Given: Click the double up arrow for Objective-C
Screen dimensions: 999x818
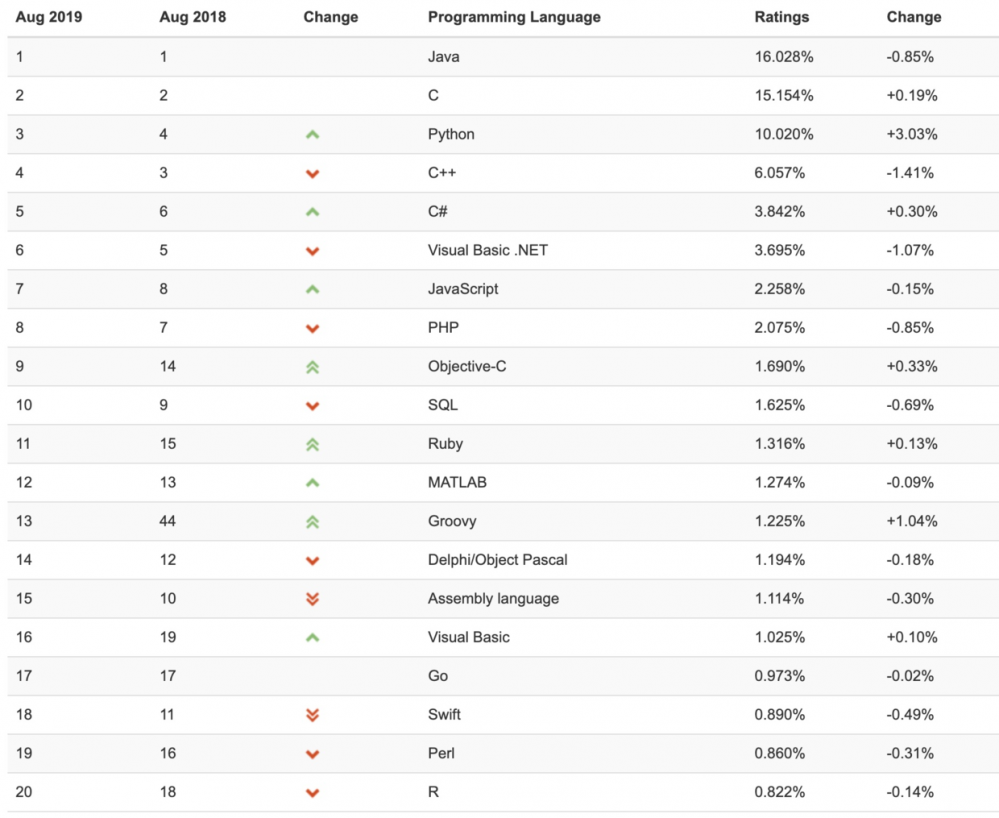Looking at the screenshot, I should tap(312, 367).
